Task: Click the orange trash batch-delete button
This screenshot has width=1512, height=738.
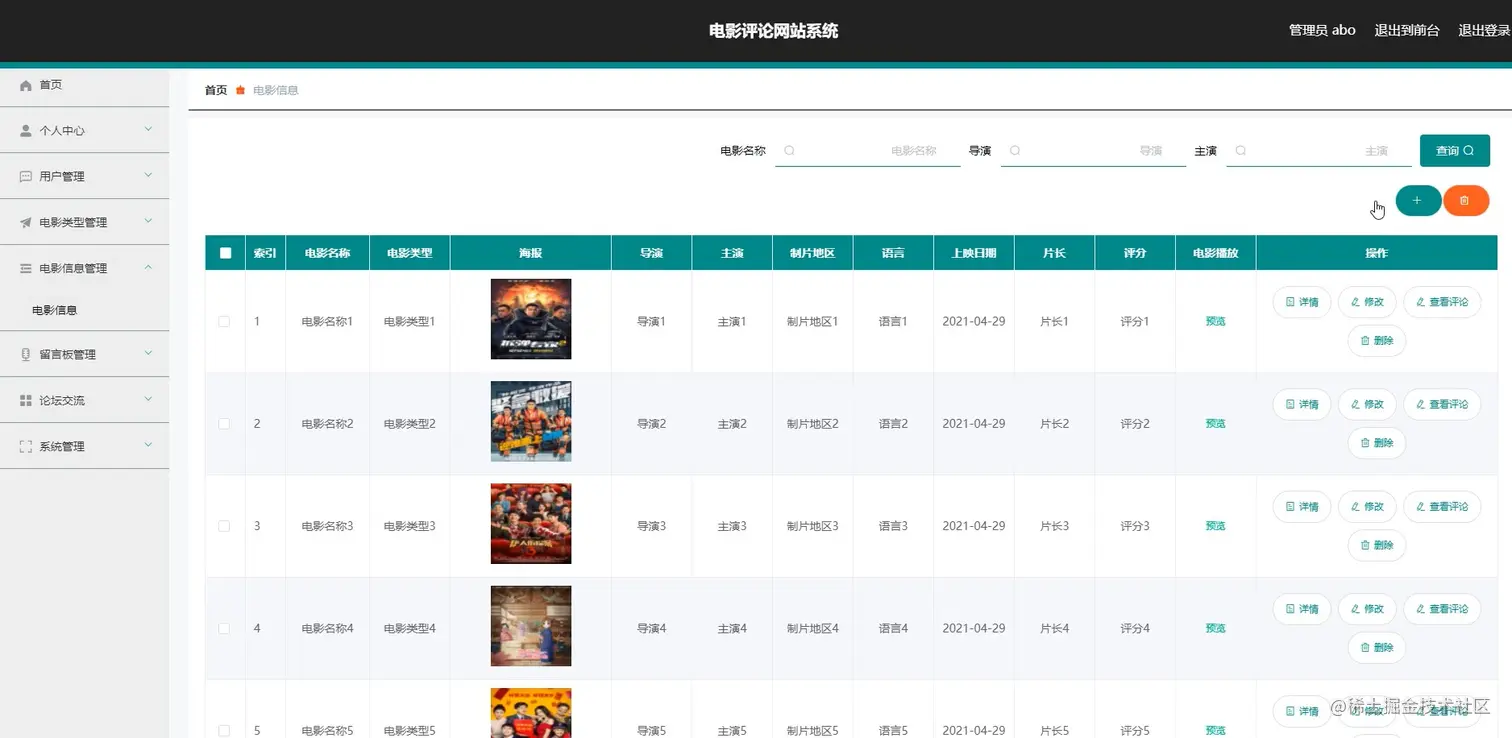Action: [x=1465, y=201]
